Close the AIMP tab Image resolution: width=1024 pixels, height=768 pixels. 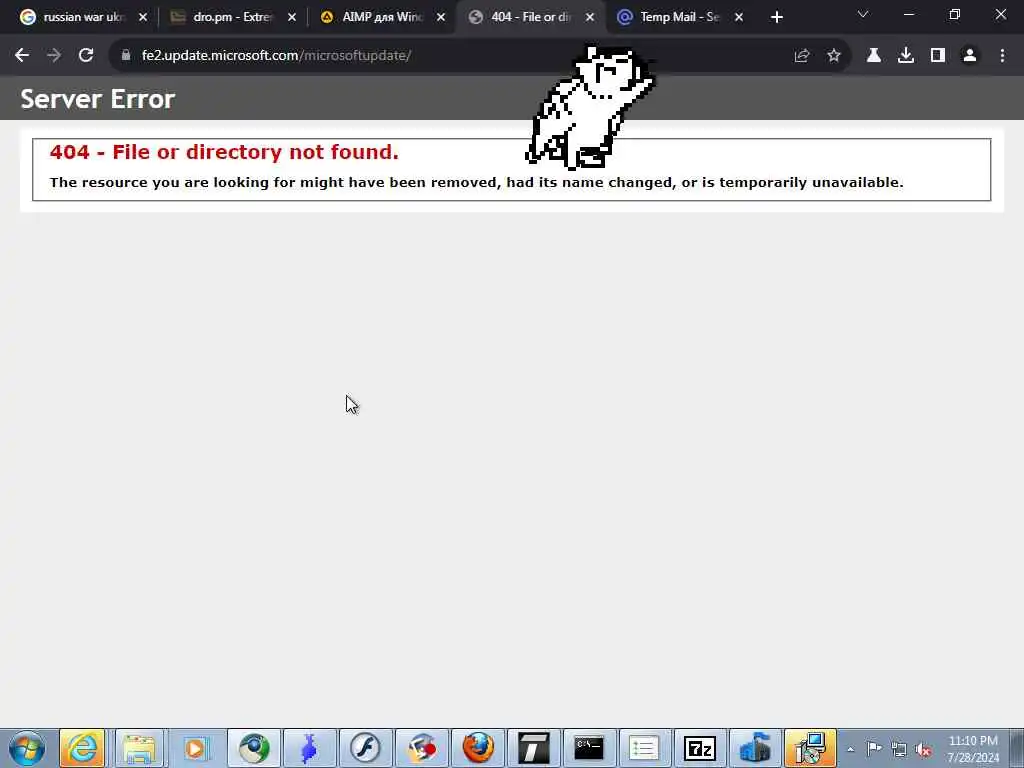441,18
